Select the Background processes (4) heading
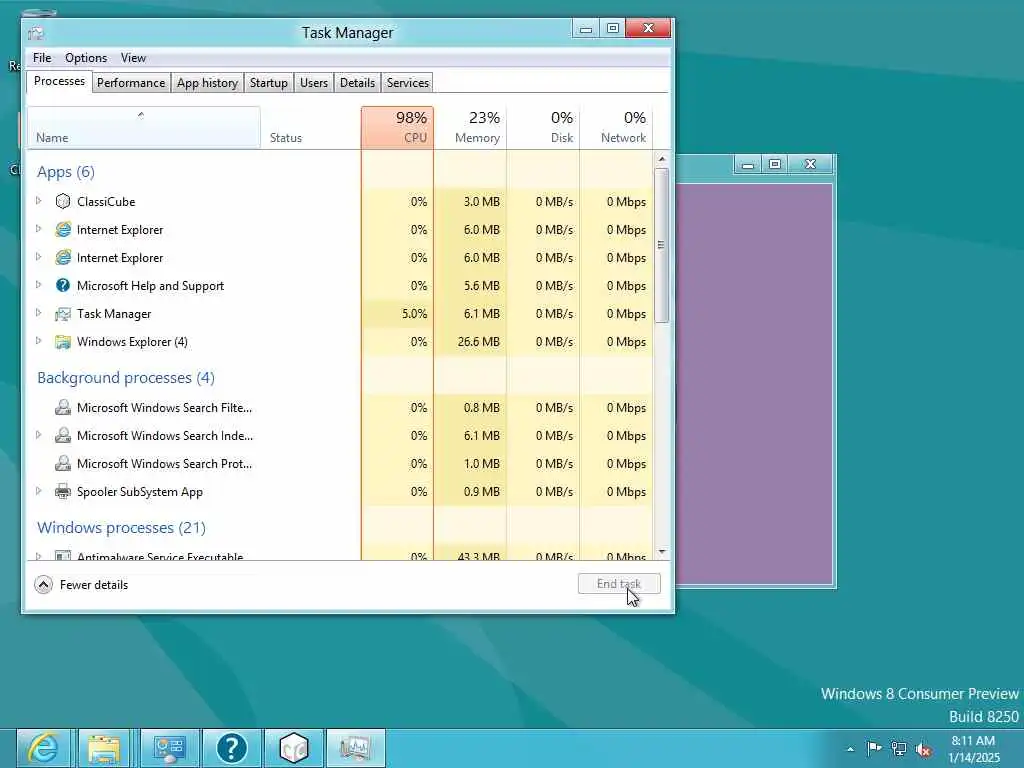The width and height of the screenshot is (1024, 768). pos(126,377)
